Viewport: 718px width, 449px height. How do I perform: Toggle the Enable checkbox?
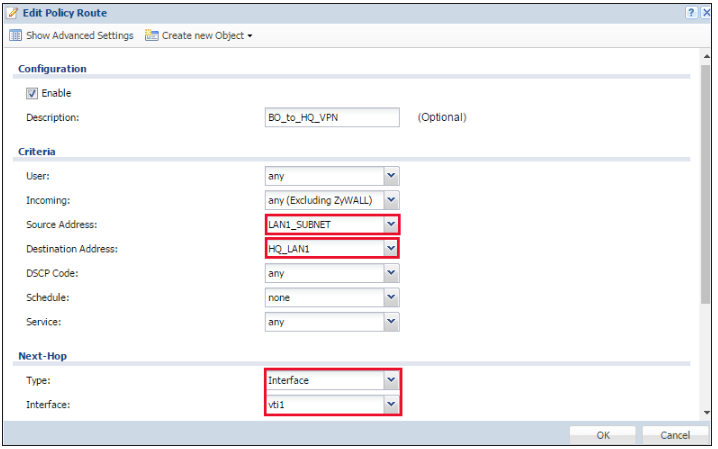coord(32,93)
